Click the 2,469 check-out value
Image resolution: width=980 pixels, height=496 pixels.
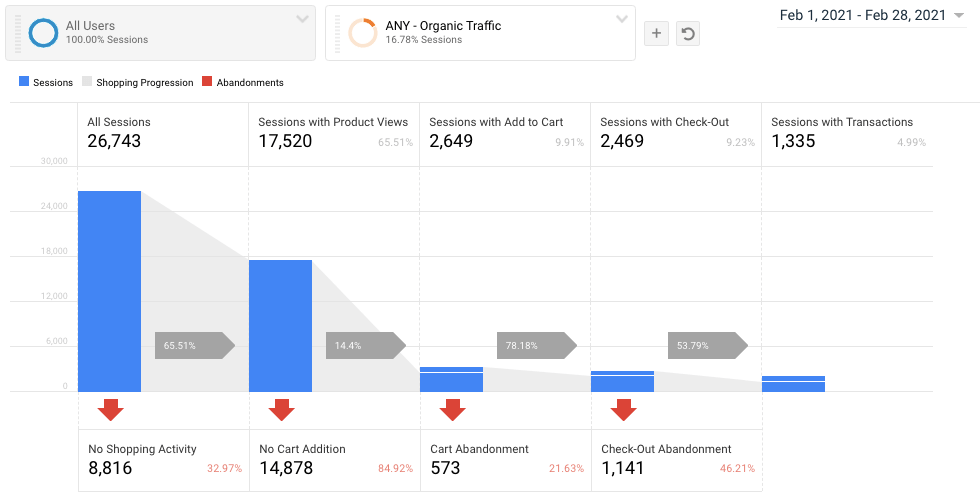(x=622, y=141)
